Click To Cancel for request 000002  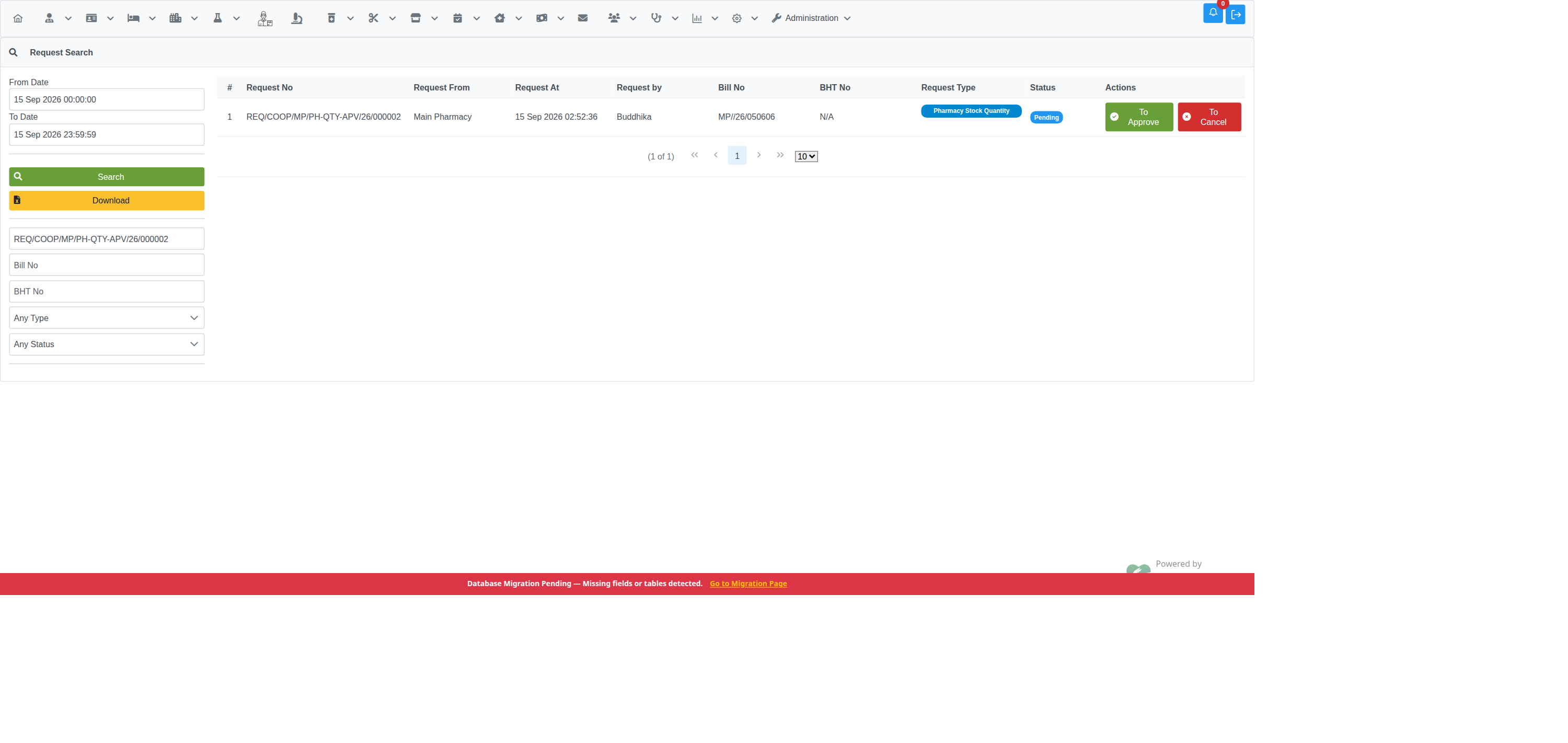click(1209, 117)
